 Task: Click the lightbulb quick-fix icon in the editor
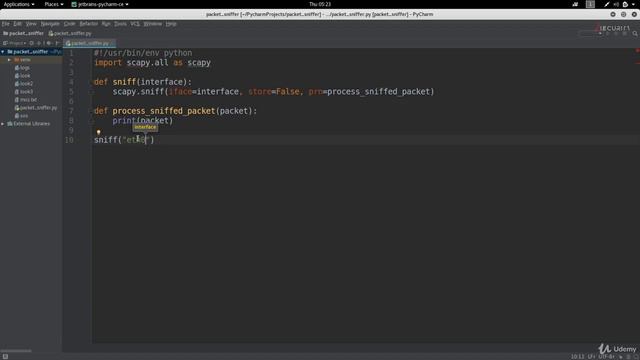(x=98, y=132)
